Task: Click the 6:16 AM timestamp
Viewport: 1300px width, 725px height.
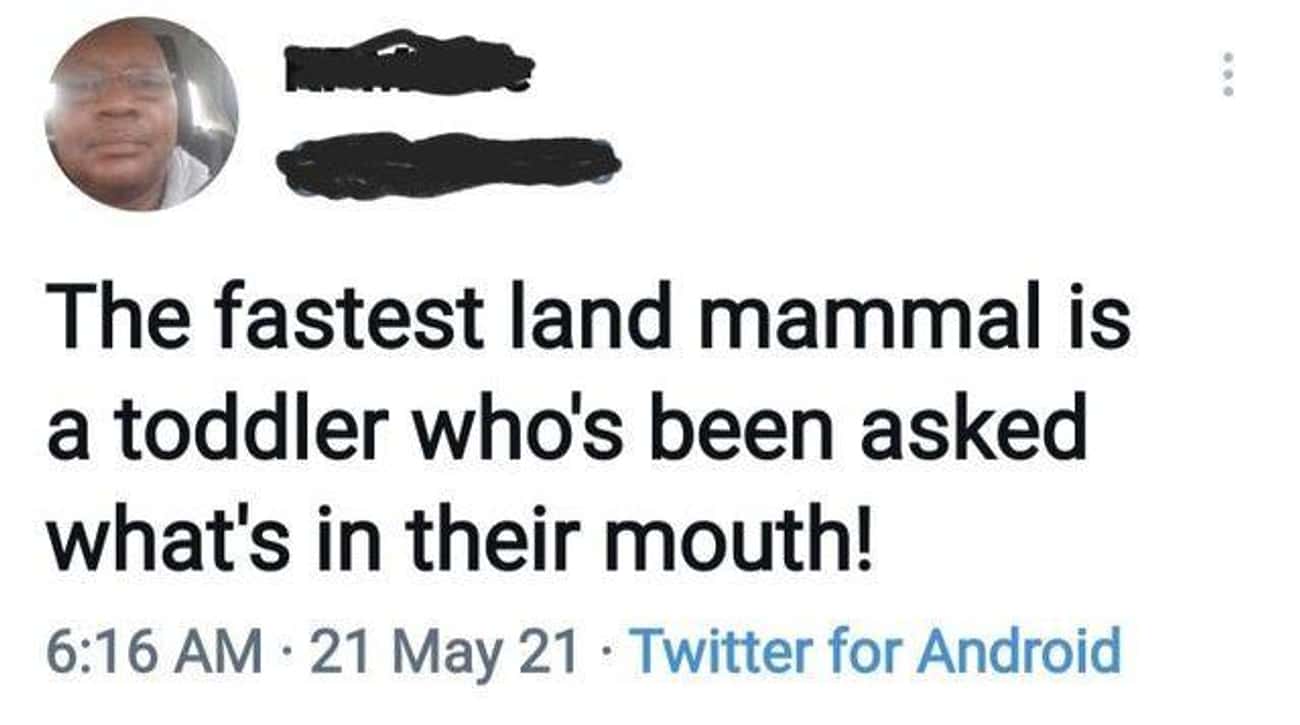Action: tap(154, 651)
